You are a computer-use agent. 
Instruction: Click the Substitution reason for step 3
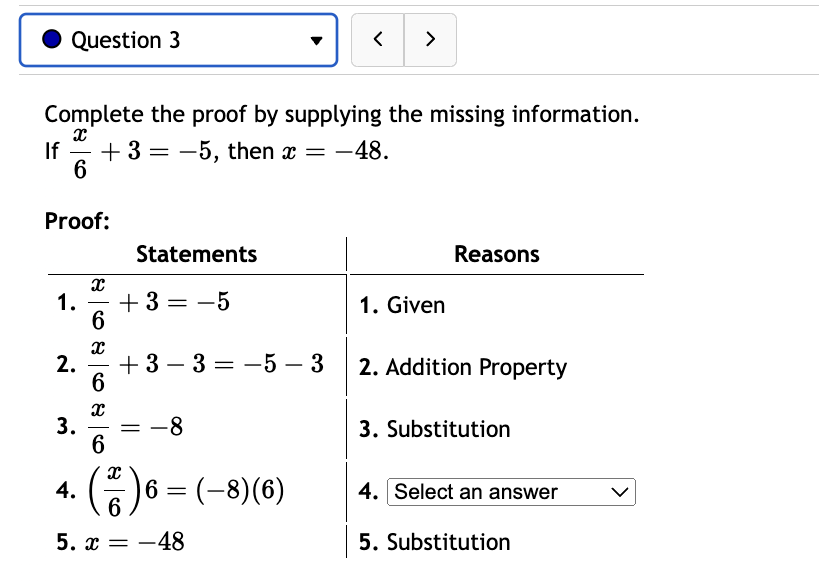point(437,429)
